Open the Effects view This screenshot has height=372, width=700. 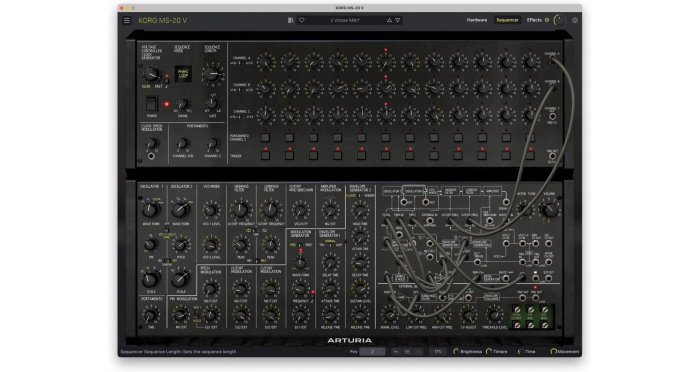pos(534,20)
